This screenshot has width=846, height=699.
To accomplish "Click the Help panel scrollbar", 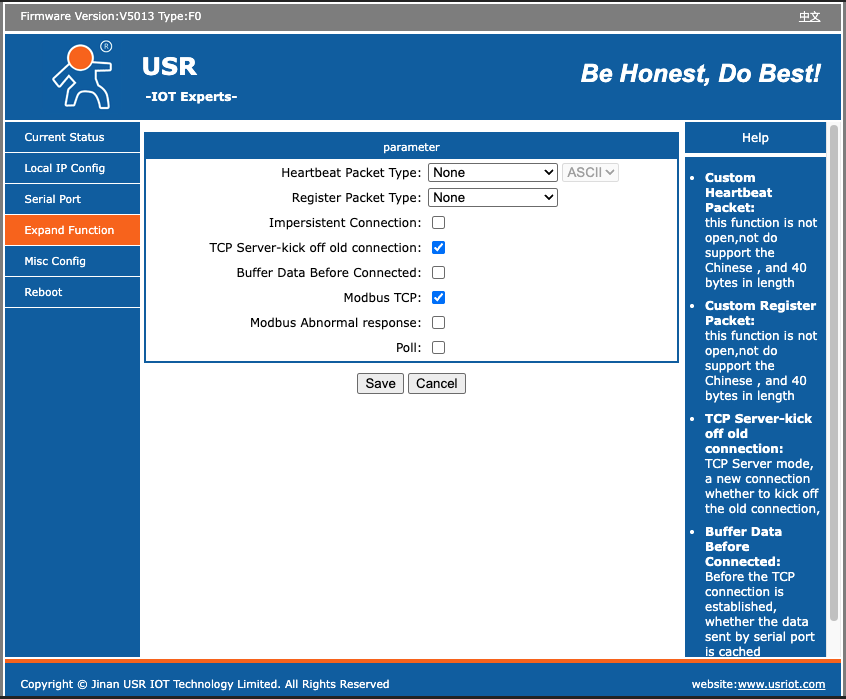I will [834, 372].
